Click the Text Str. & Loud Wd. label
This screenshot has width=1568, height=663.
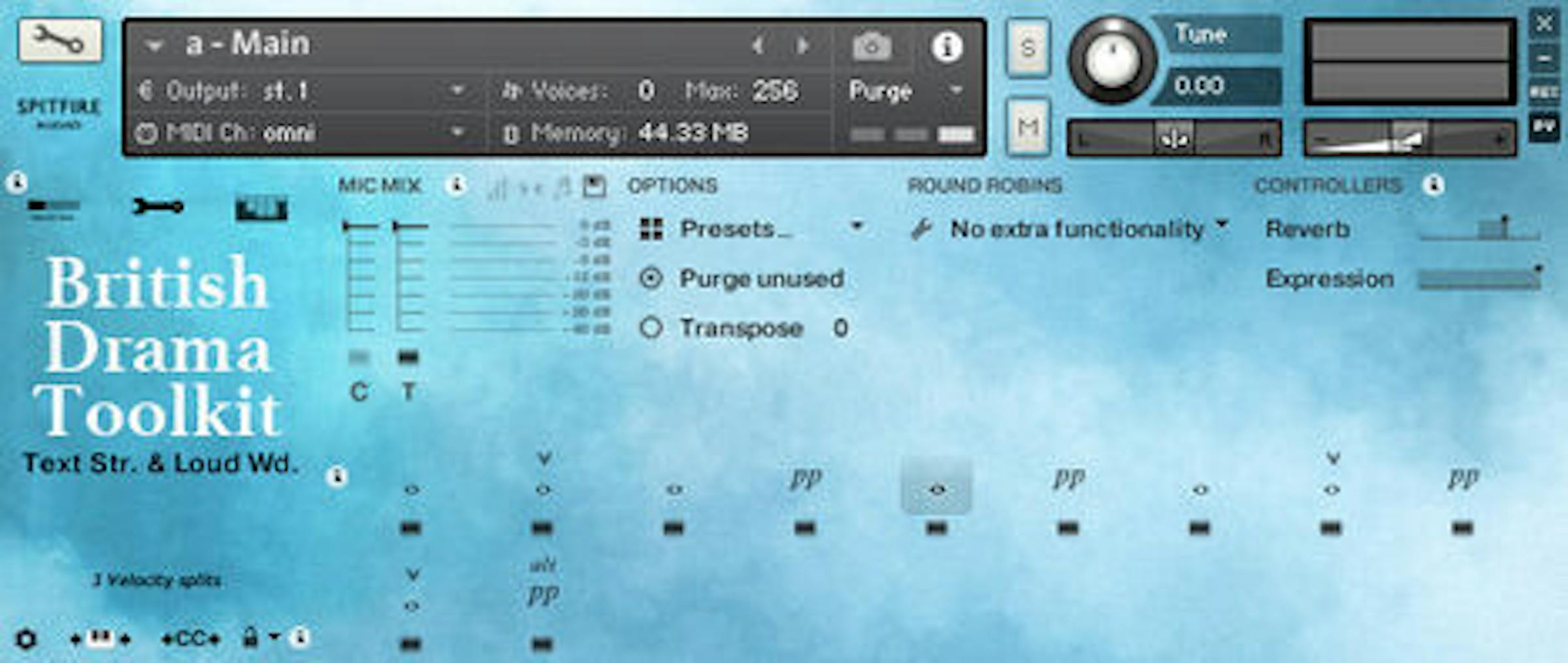tap(161, 463)
